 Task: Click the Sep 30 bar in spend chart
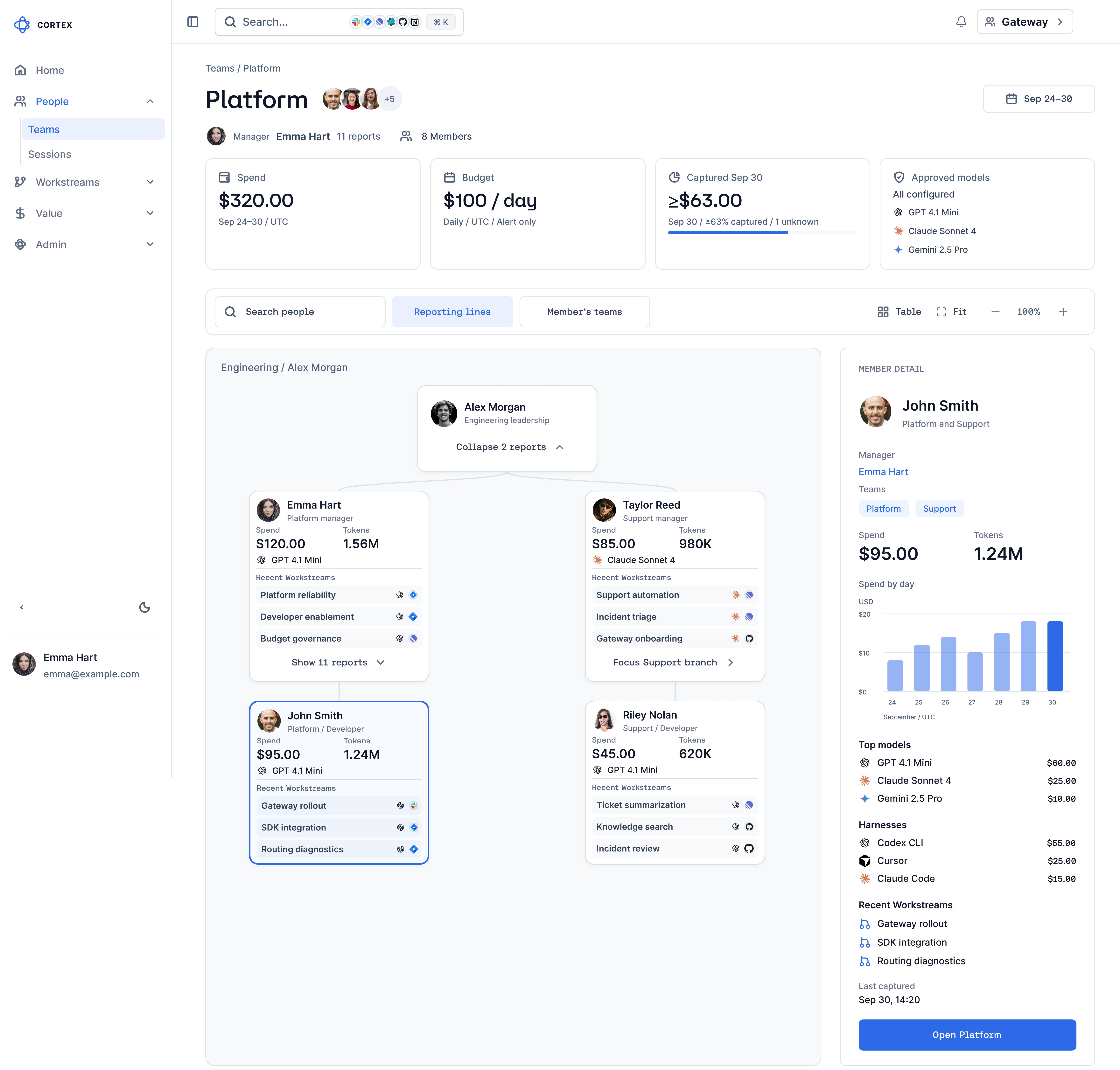click(x=1054, y=657)
